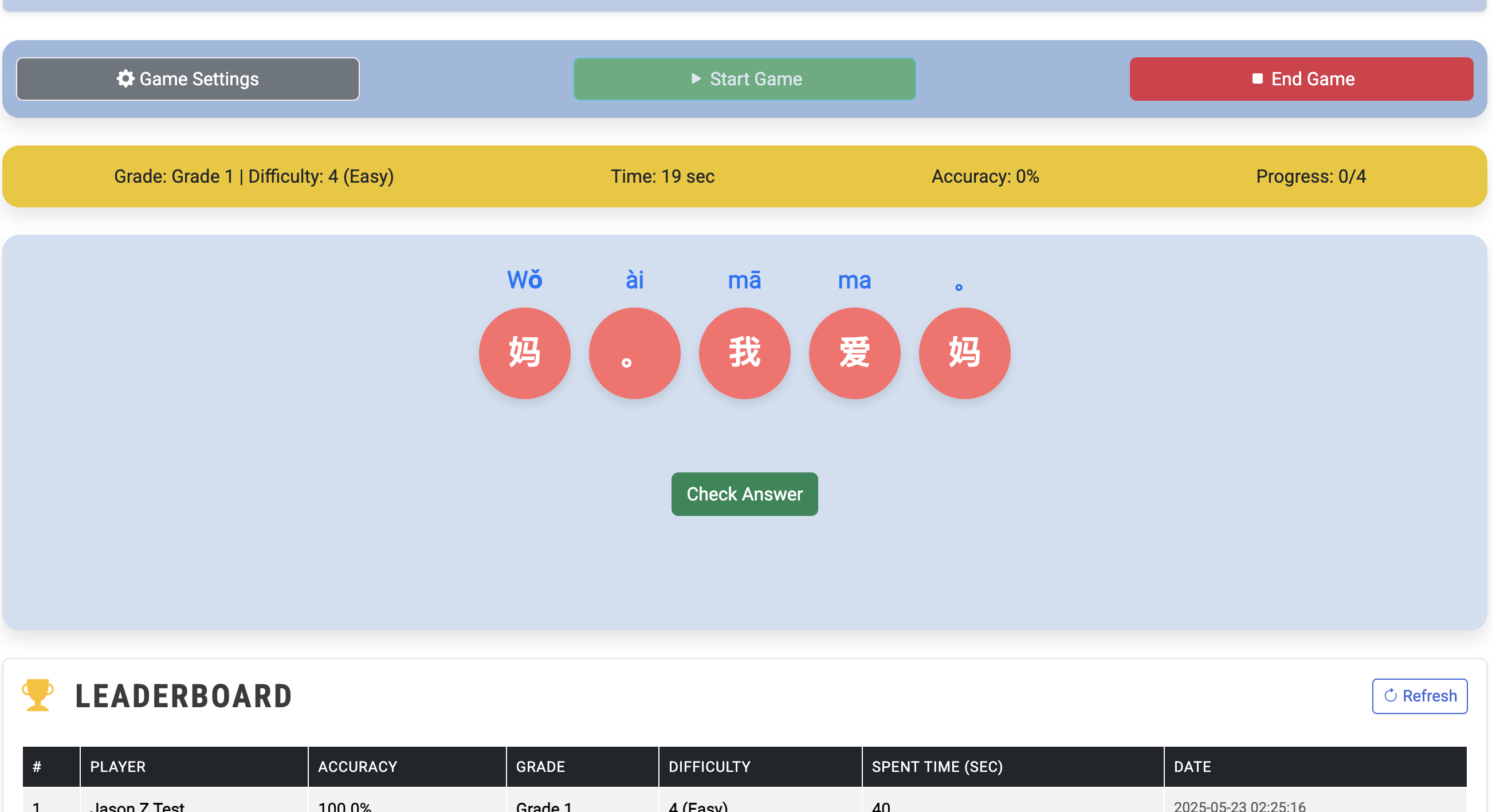
Task: Click the End Game button label
Action: tap(1313, 78)
